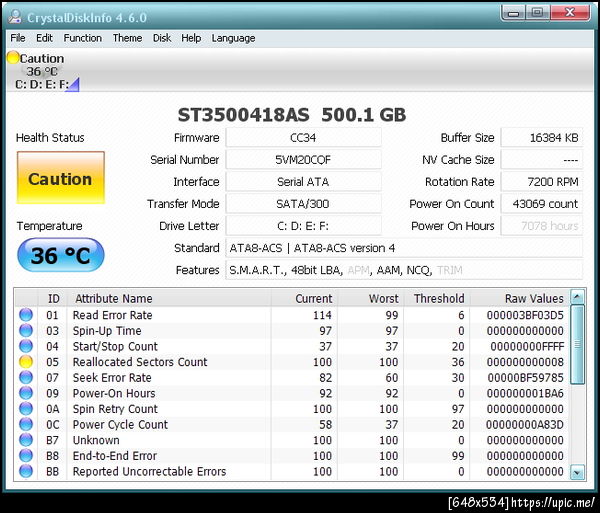Click the yellow dot for Reallocated Sectors Count
The image size is (600, 513).
pyautogui.click(x=26, y=362)
